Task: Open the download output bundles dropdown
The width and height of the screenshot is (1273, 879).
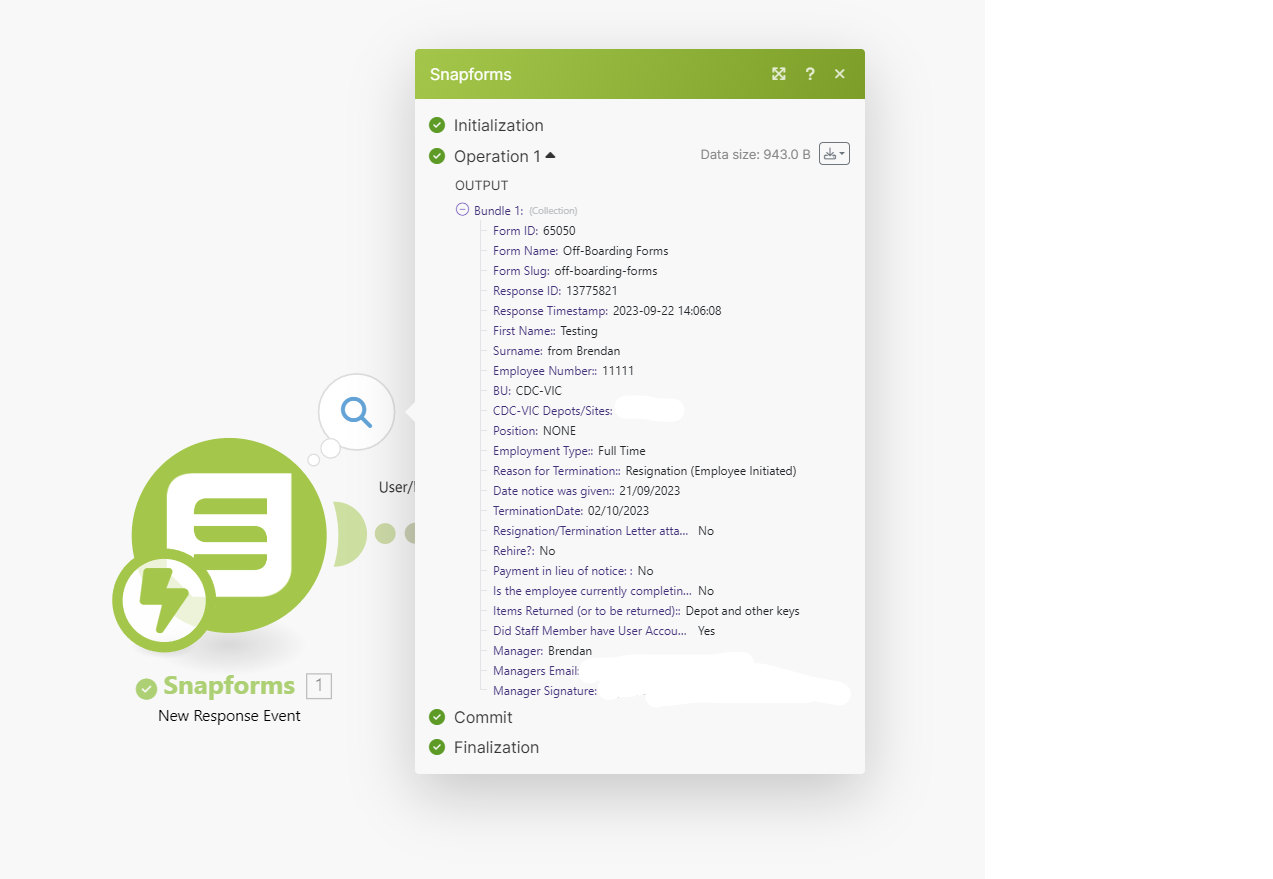Action: point(834,154)
